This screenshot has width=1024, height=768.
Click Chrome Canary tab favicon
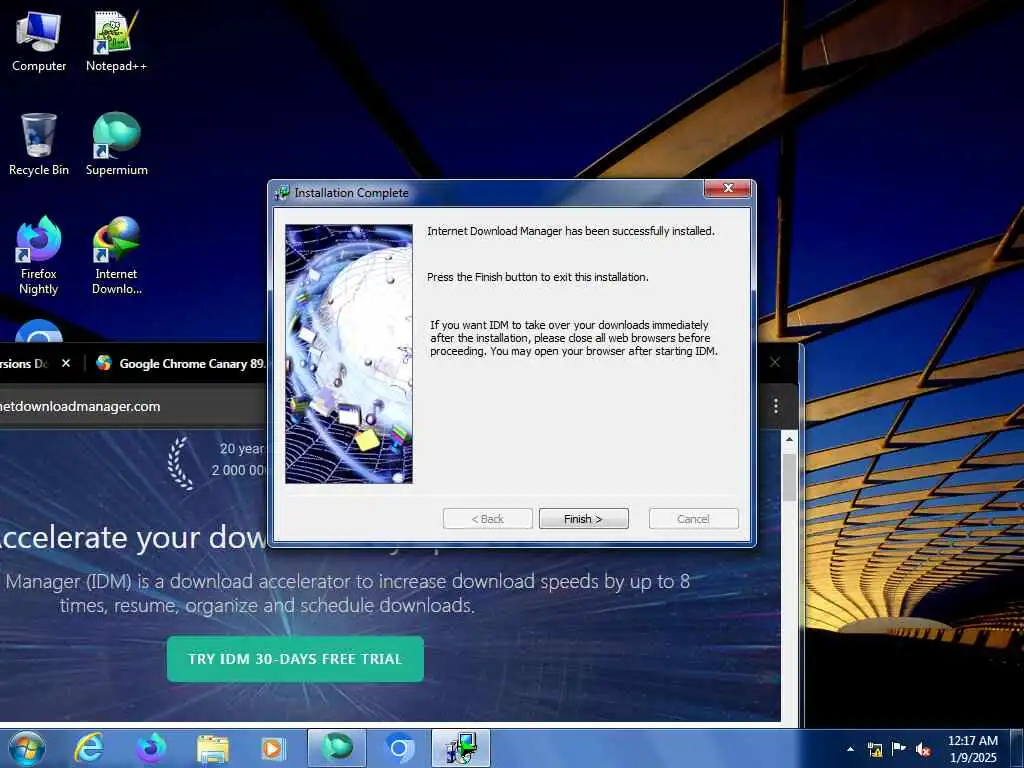click(104, 363)
